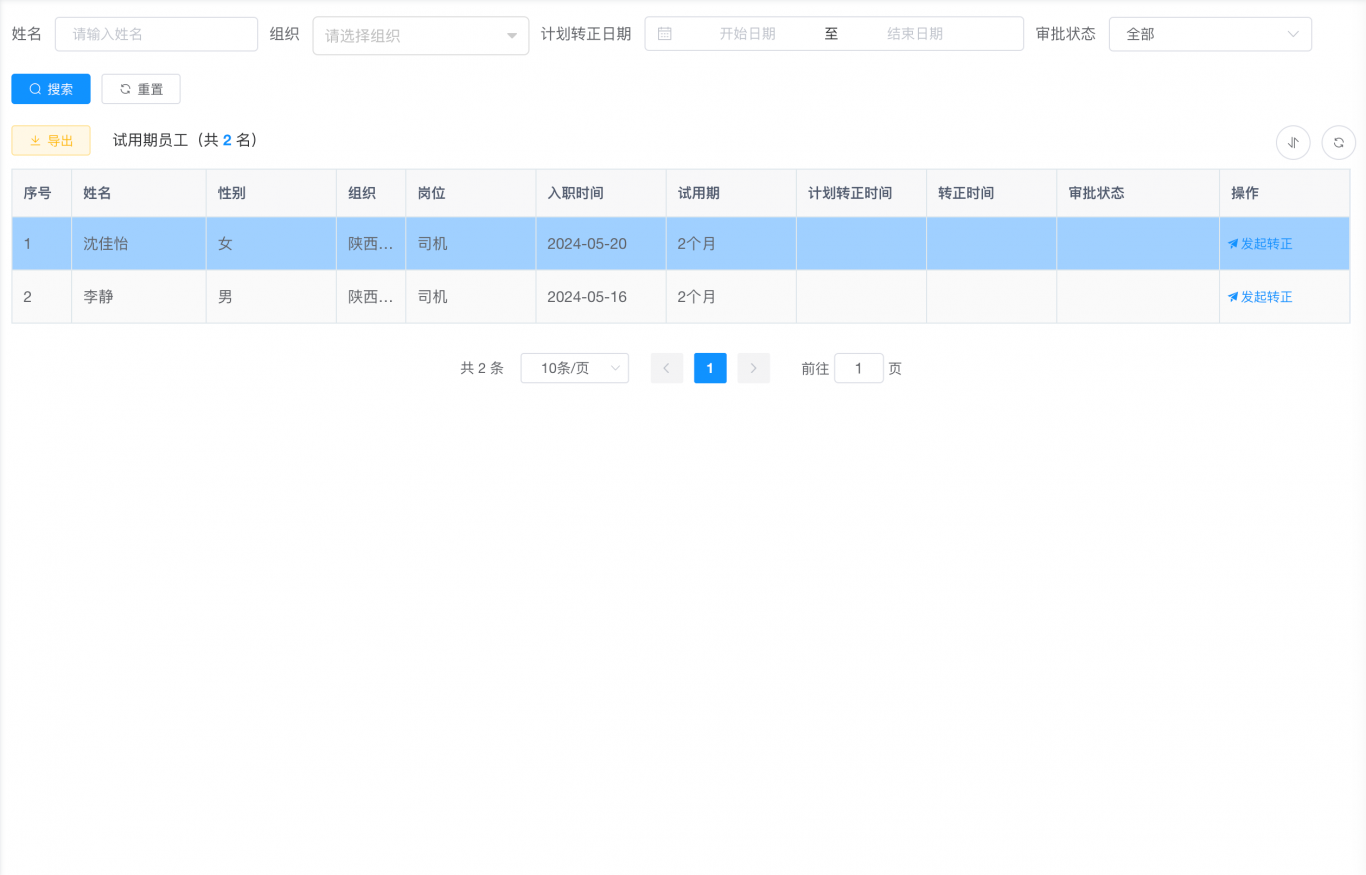Viewport: 1366px width, 875px height.
Task: Go to the next page arrow
Action: [754, 368]
